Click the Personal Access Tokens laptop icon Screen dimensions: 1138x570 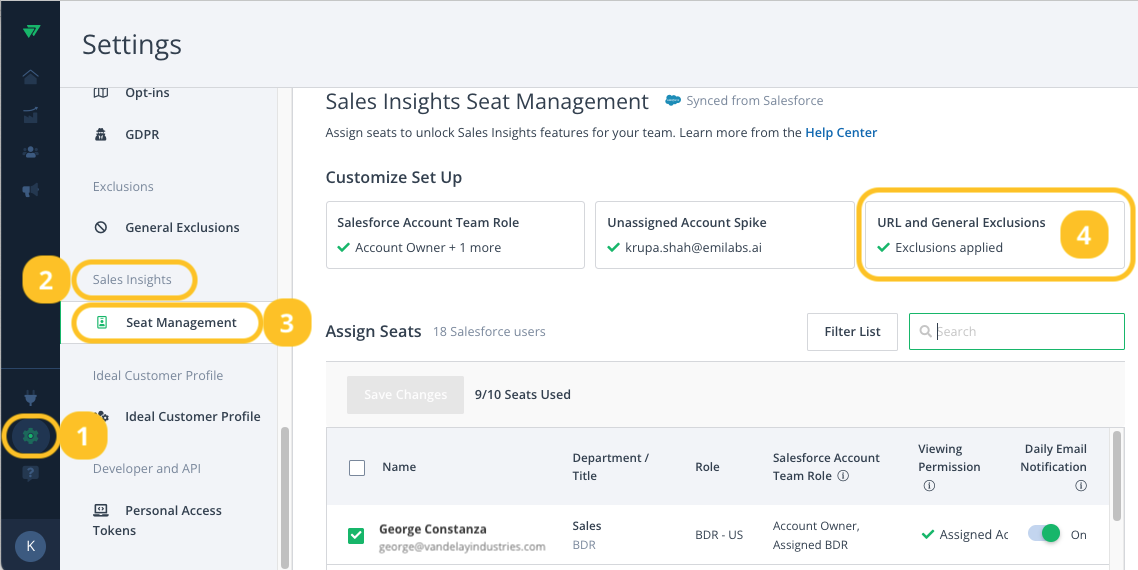pyautogui.click(x=101, y=510)
